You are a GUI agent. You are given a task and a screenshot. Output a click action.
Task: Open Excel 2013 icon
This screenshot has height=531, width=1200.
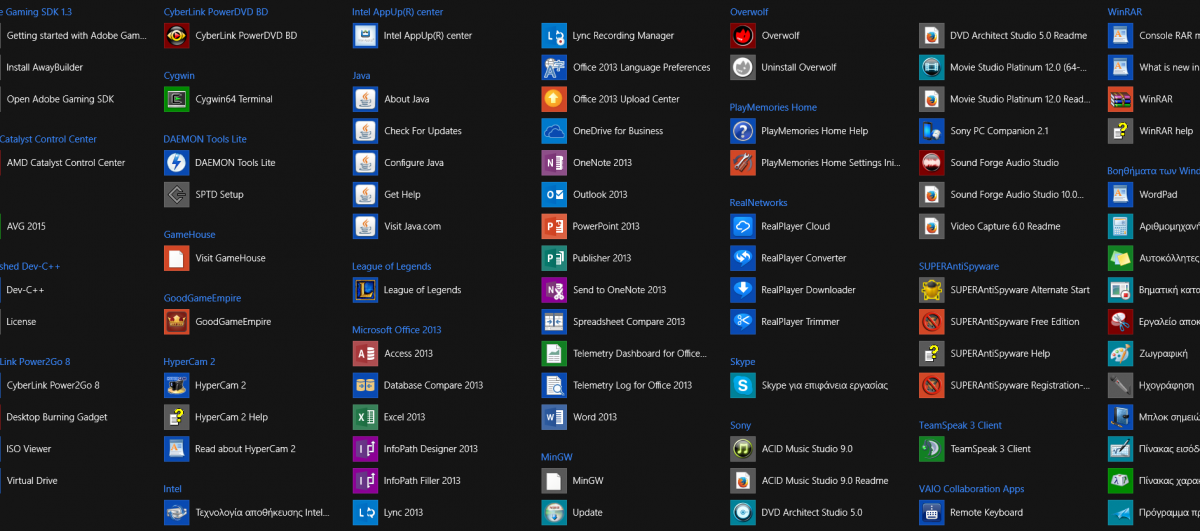coord(365,417)
